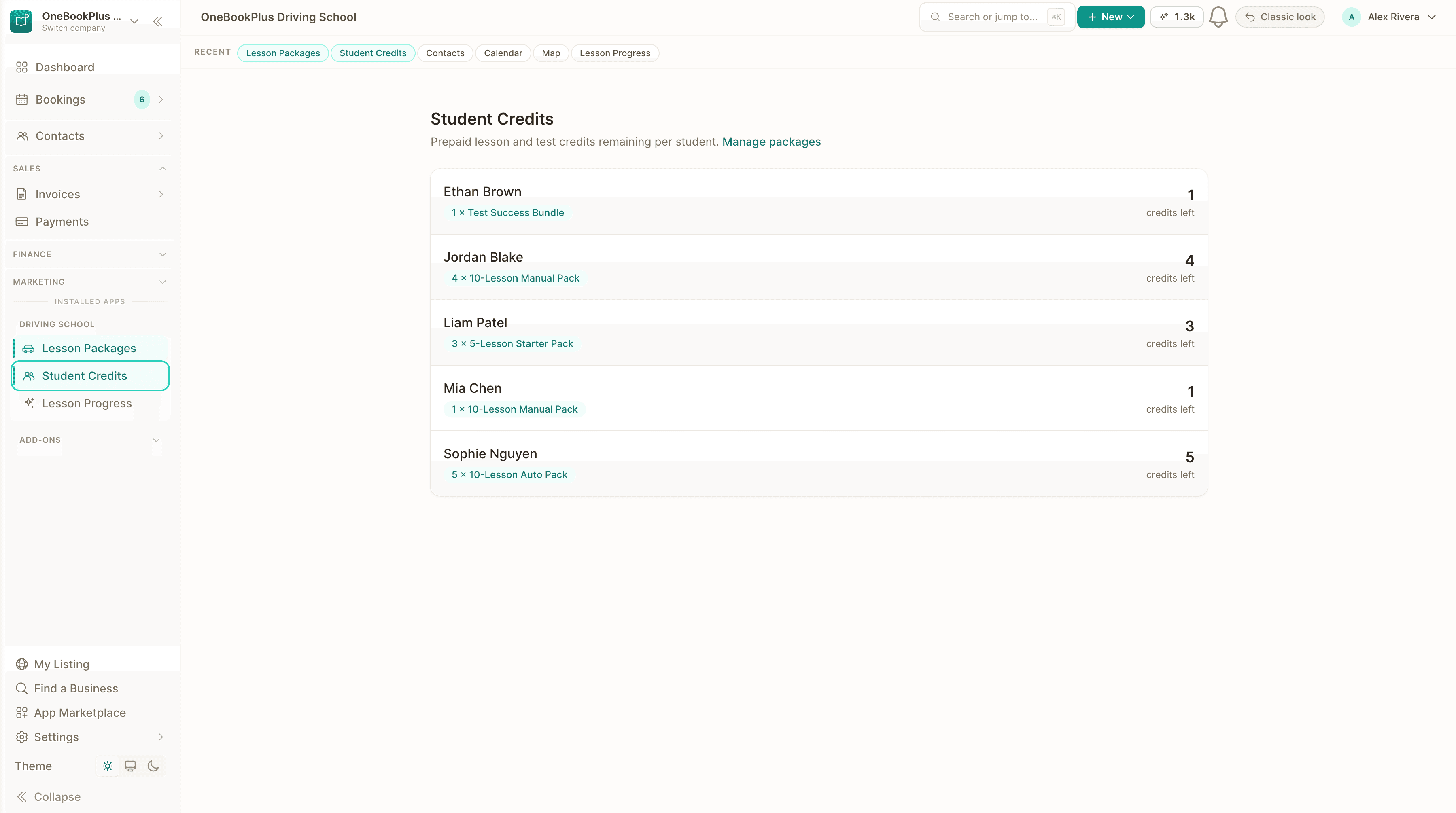Image resolution: width=1456 pixels, height=813 pixels.
Task: Click the Student Credits people icon in sidebar
Action: pyautogui.click(x=29, y=376)
